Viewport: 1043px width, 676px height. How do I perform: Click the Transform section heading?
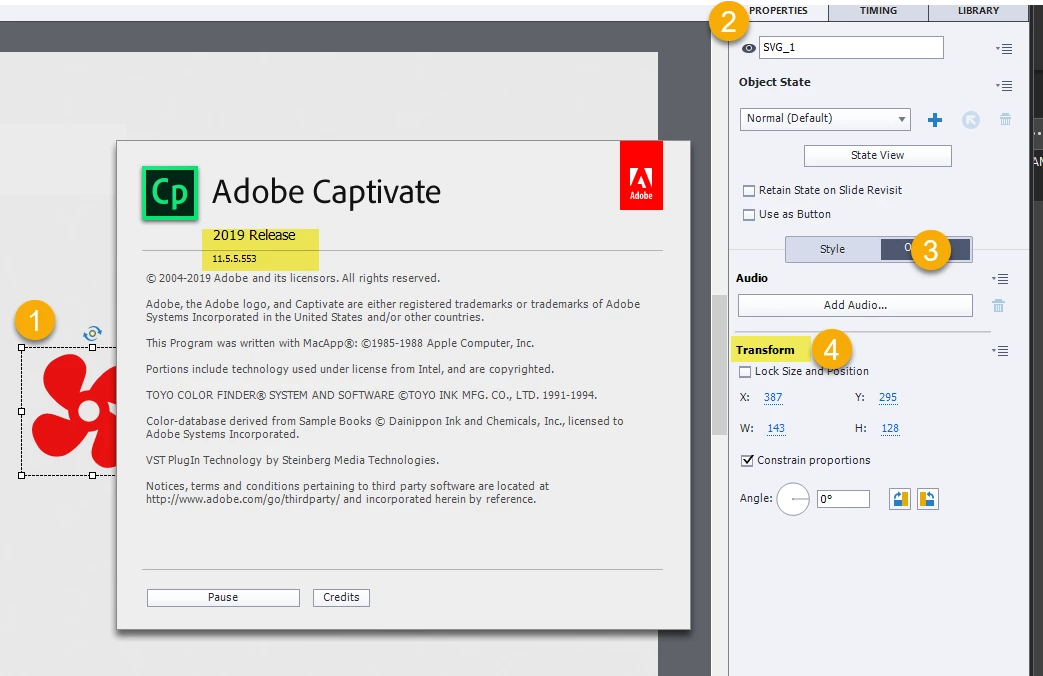click(x=765, y=350)
